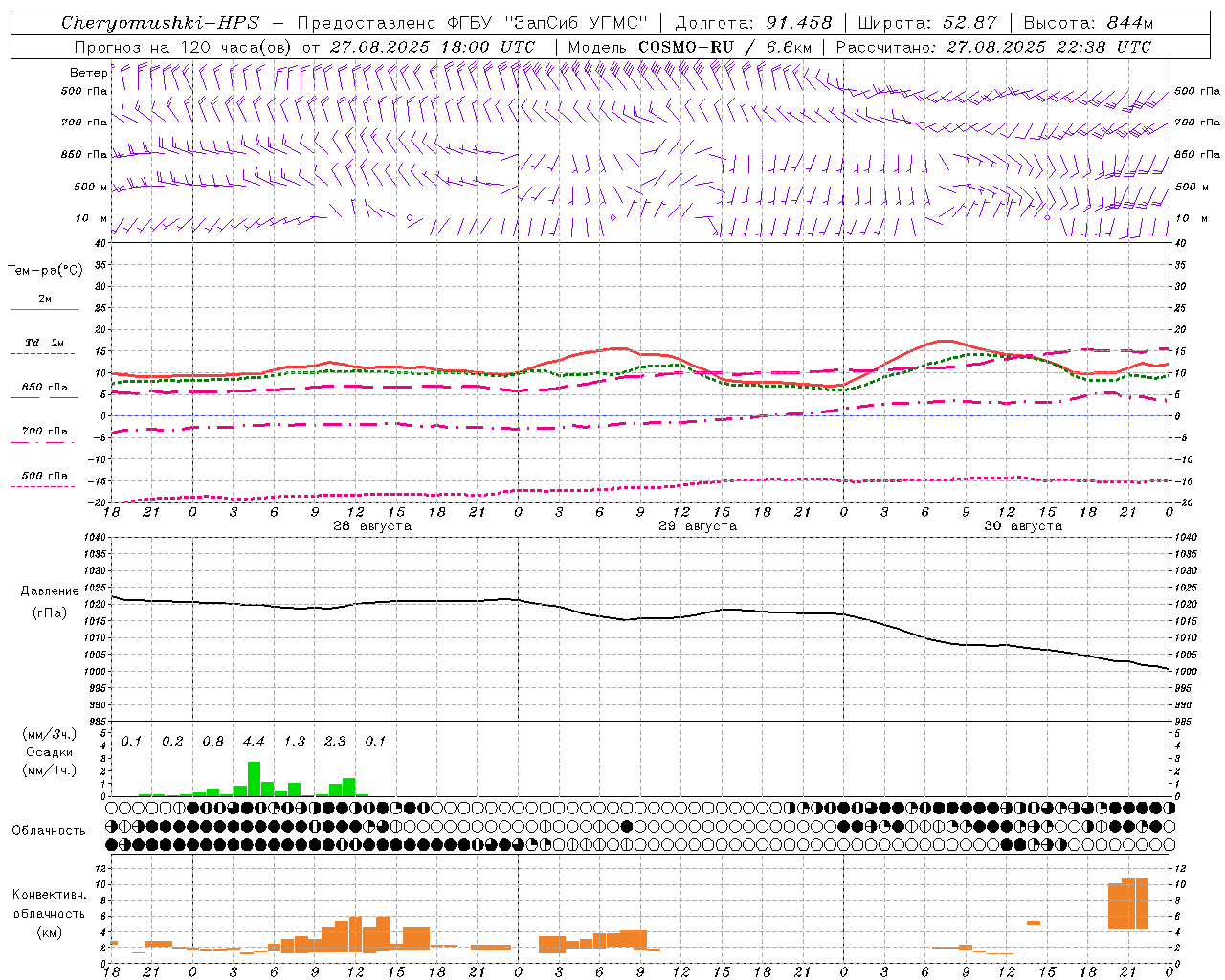The width and height of the screenshot is (1225, 980).
Task: Select the 30 августа date label
Action: point(1023,526)
